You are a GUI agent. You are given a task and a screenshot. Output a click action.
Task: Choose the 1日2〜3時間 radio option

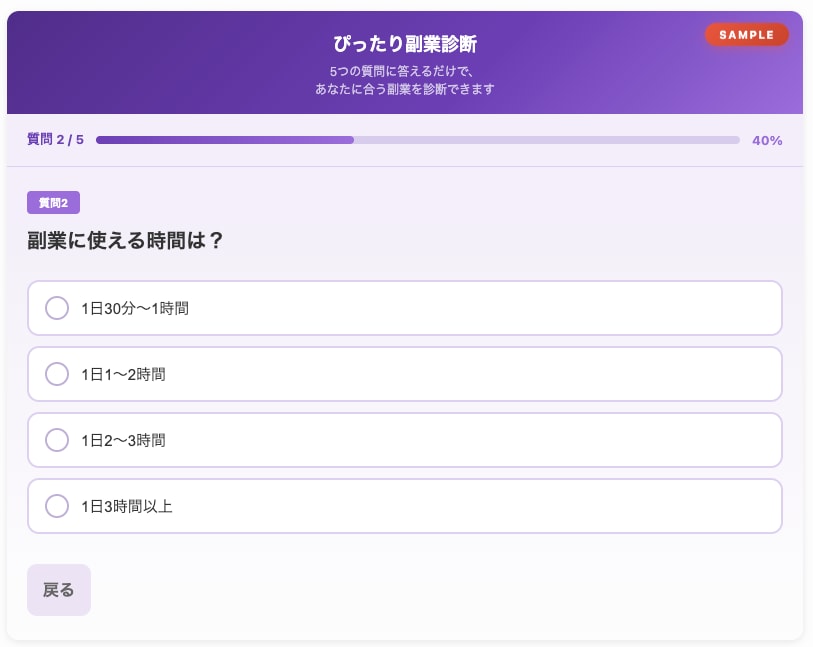pos(57,440)
